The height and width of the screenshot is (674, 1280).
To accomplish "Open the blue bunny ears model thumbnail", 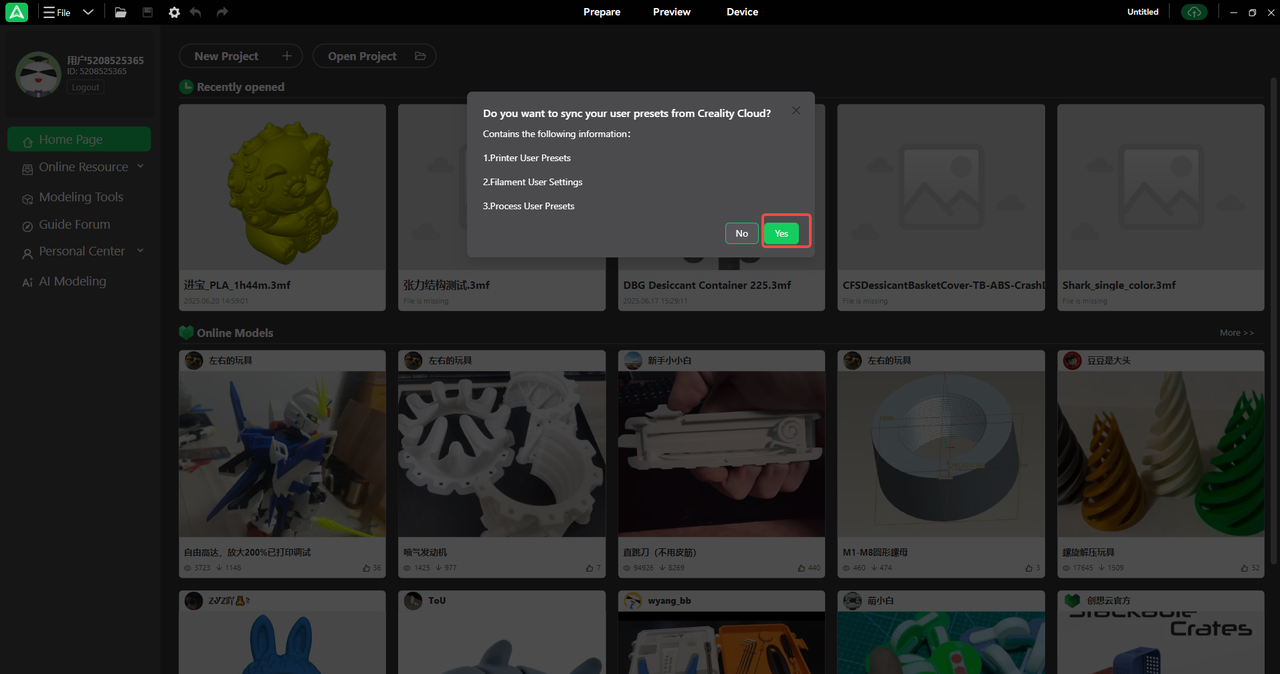I will coord(282,643).
